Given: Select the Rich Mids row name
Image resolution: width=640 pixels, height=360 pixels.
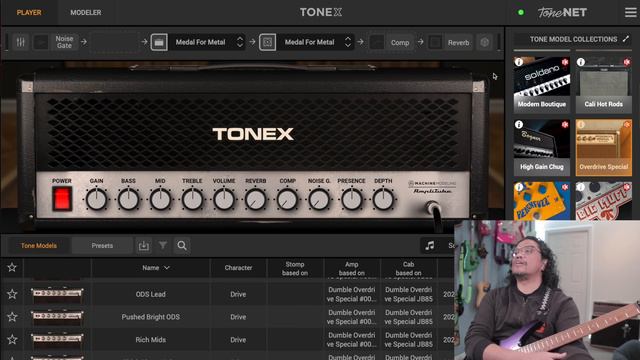Looking at the screenshot, I should pos(151,340).
